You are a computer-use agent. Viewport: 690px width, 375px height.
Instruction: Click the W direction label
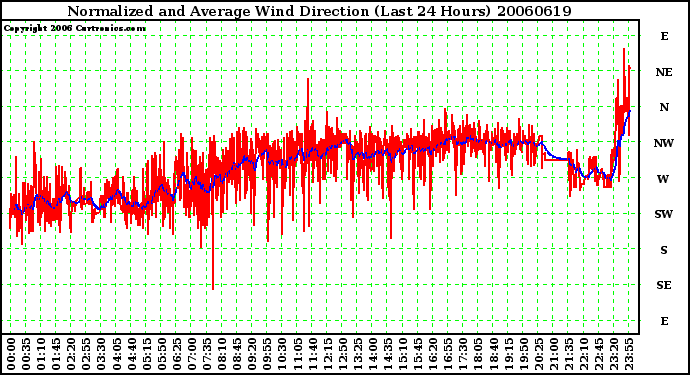point(663,179)
